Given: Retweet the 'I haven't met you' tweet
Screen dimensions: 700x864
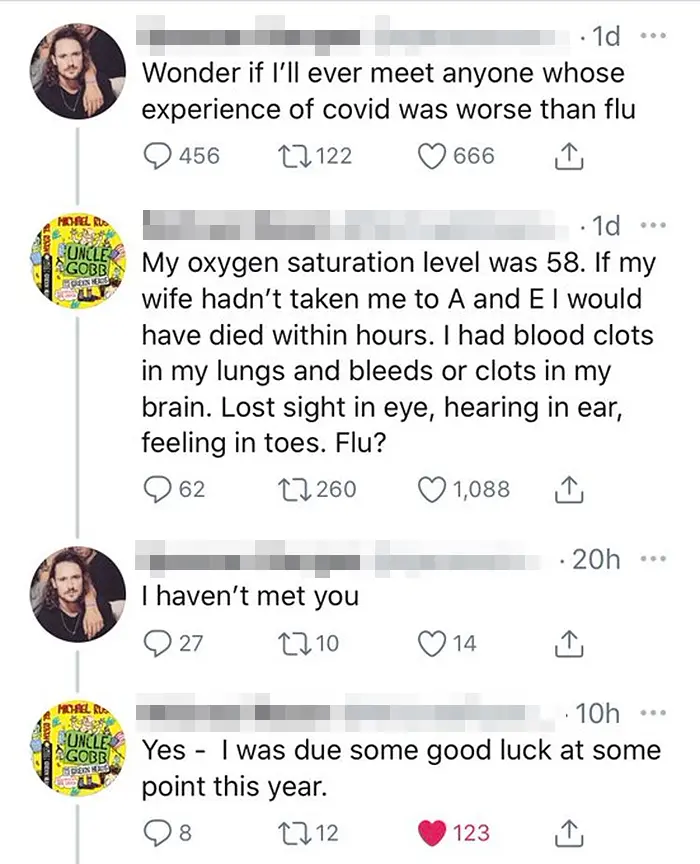Looking at the screenshot, I should (291, 643).
